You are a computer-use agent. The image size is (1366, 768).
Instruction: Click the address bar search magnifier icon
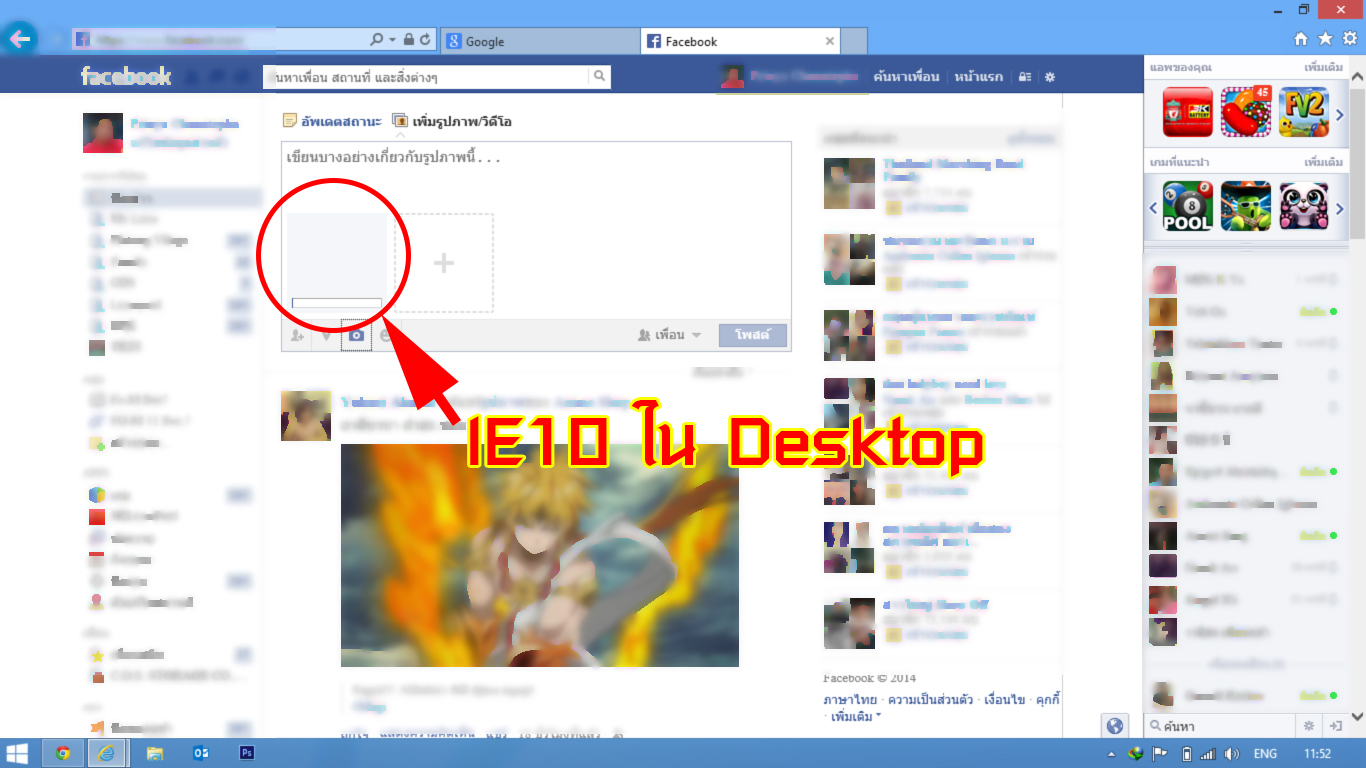click(x=376, y=40)
